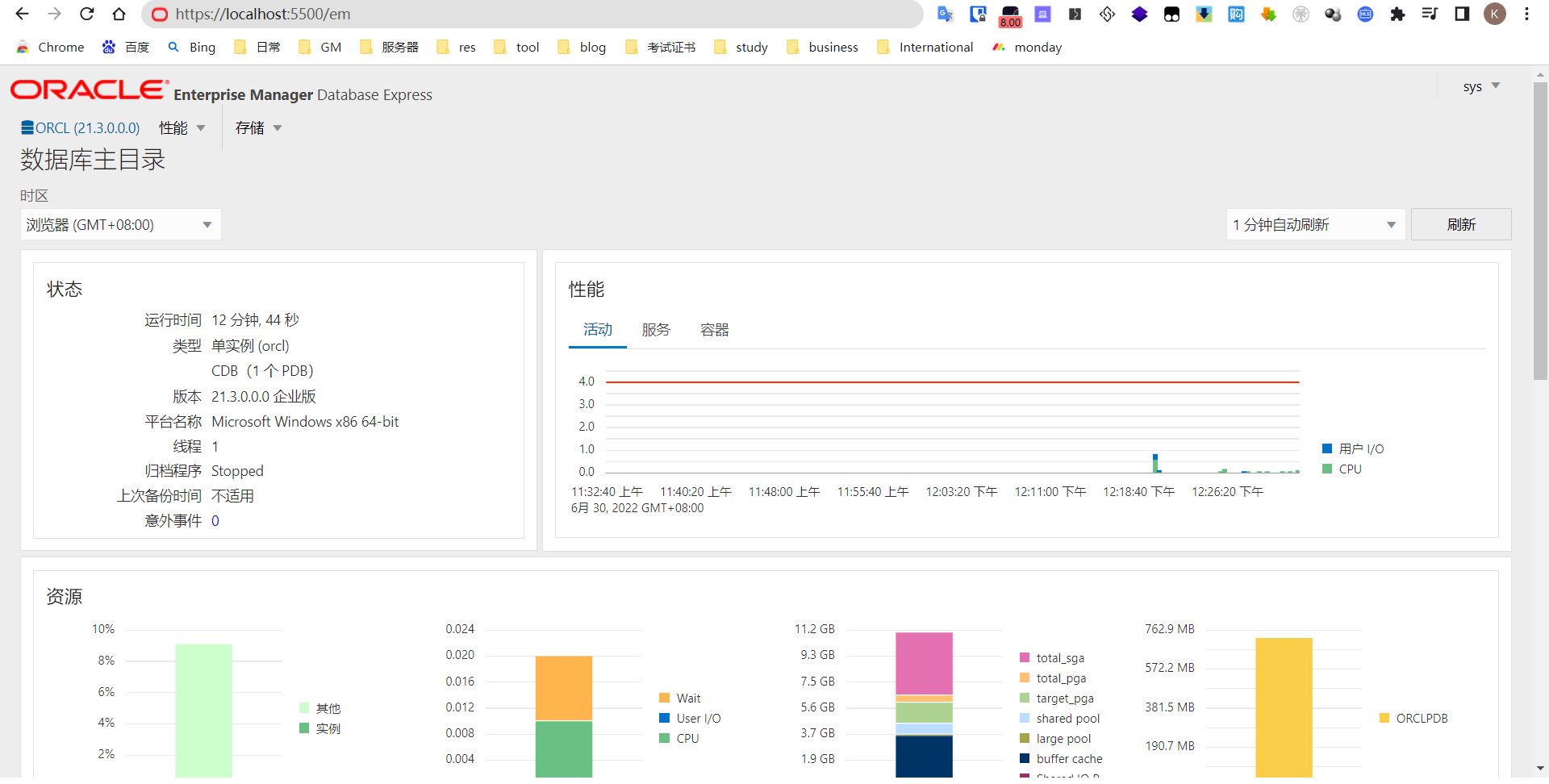1549x784 pixels.
Task: Click the blue download arrow extension
Action: coord(1204,14)
